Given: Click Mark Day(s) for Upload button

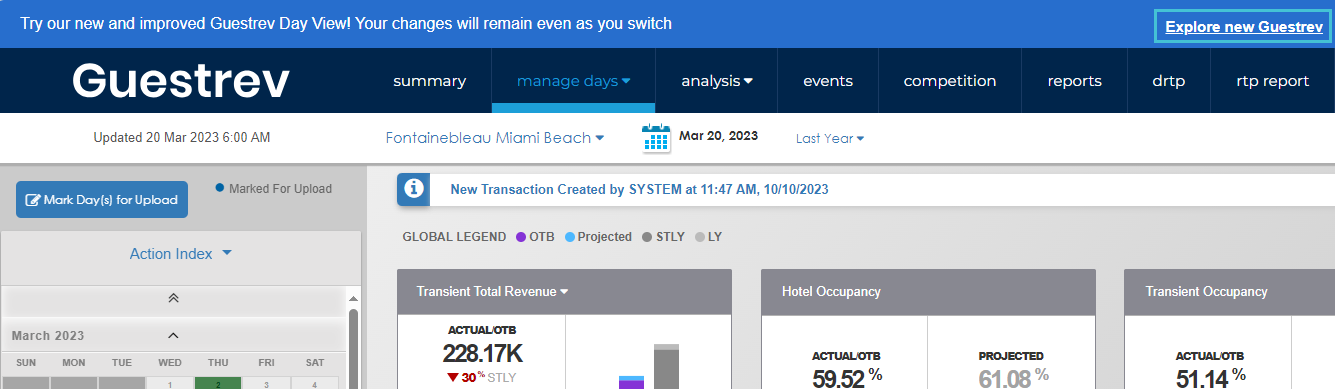Looking at the screenshot, I should 102,200.
